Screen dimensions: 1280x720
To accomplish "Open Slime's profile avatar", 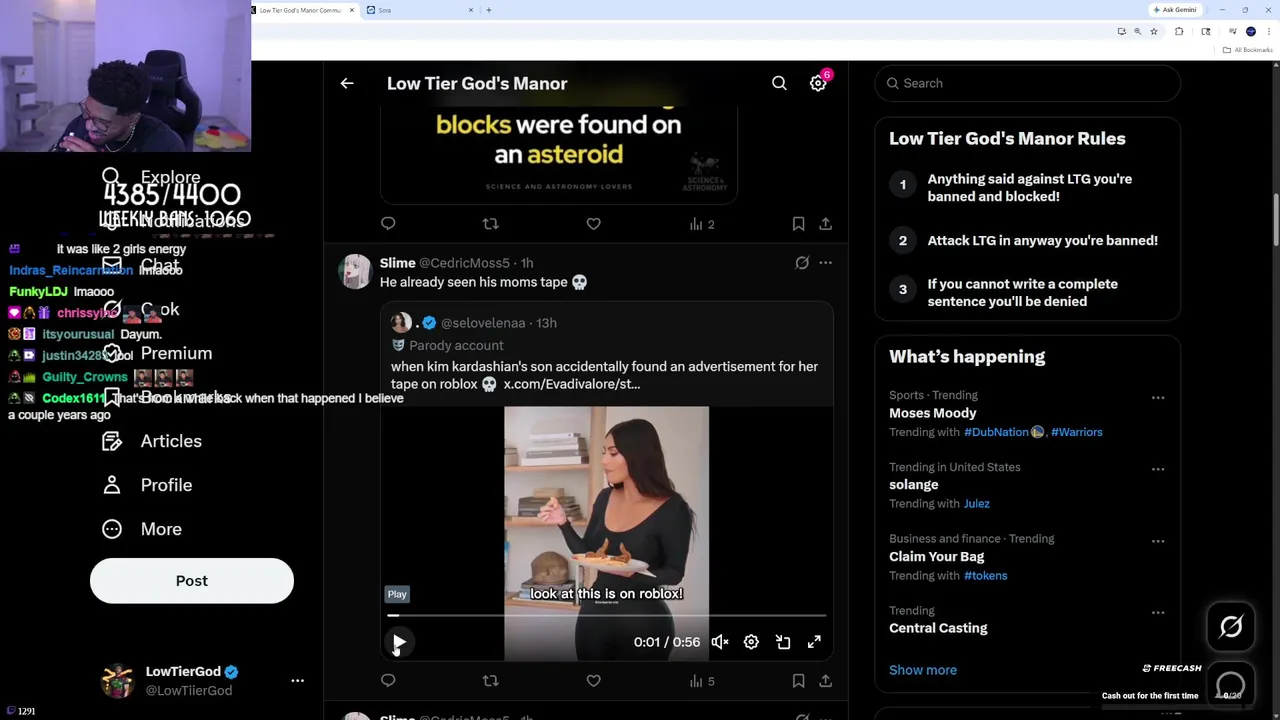I will tap(355, 271).
